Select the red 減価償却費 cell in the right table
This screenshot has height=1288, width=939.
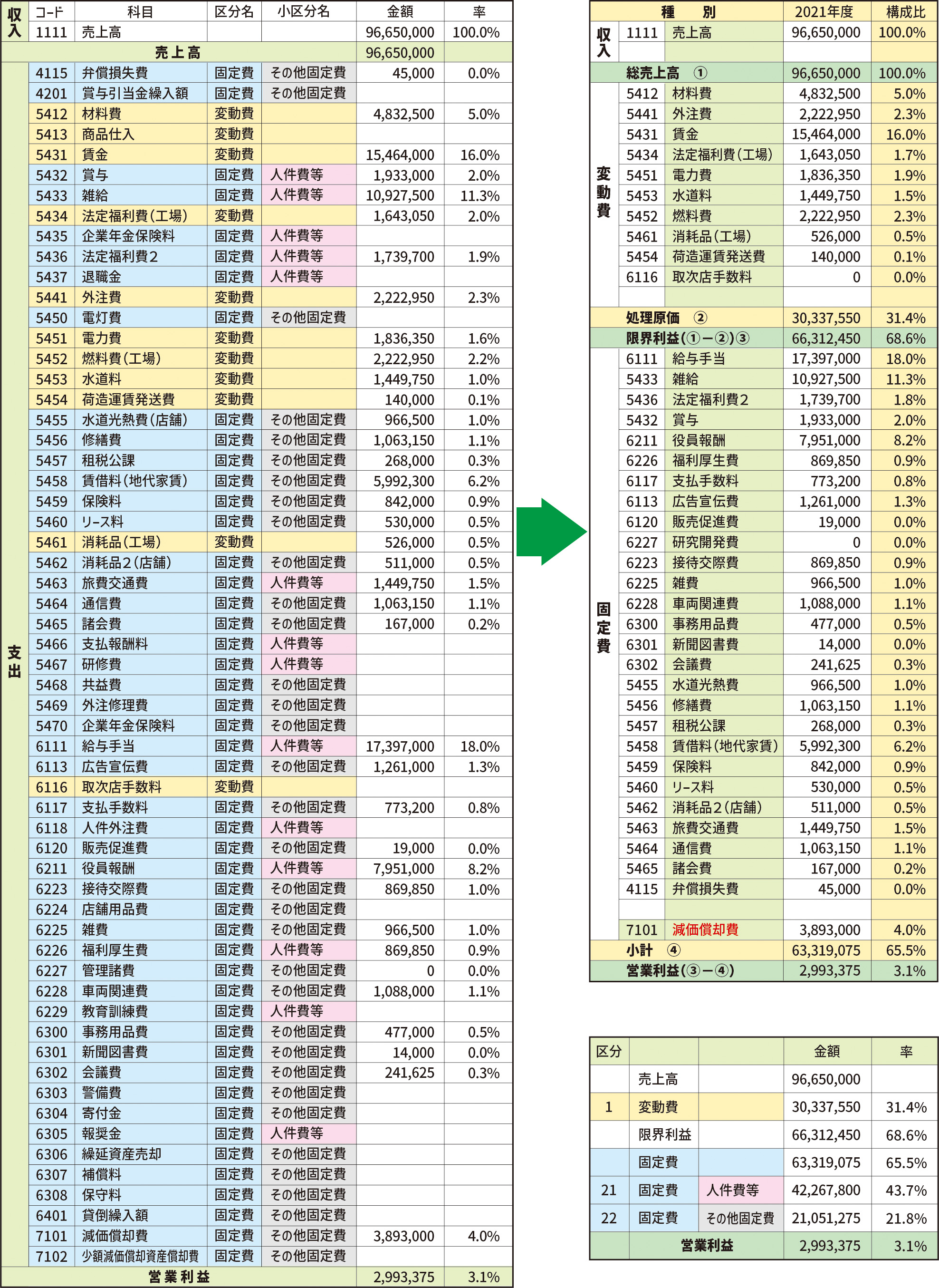pyautogui.click(x=724, y=930)
